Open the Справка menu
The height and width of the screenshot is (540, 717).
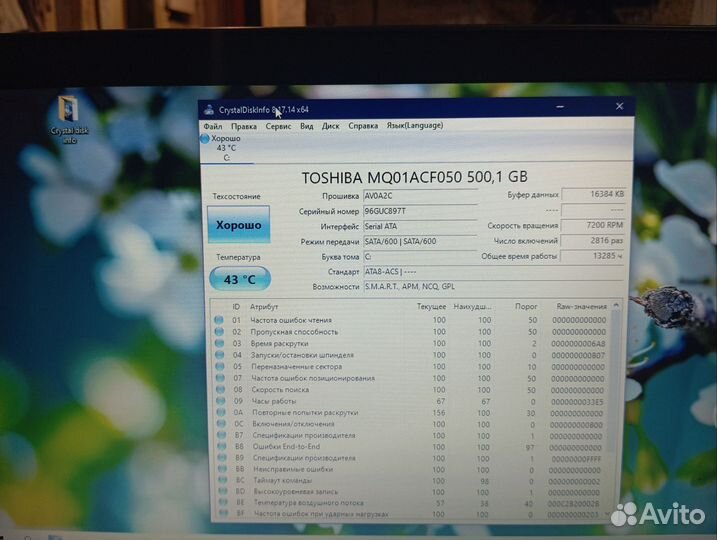tap(363, 126)
